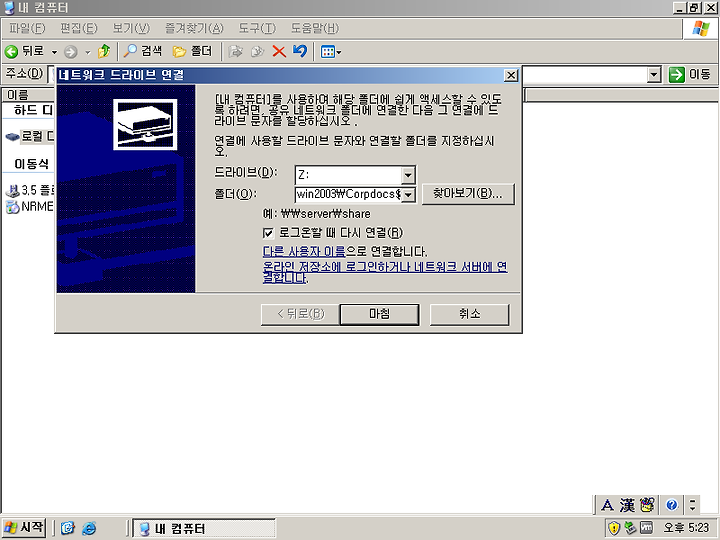Image resolution: width=720 pixels, height=540 pixels.
Task: Toggle the 폴더 folders pane button
Action: (x=192, y=51)
